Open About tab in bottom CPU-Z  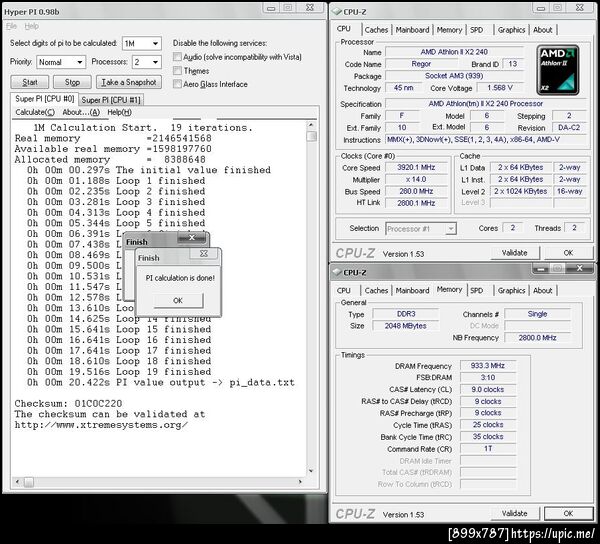coord(543,290)
